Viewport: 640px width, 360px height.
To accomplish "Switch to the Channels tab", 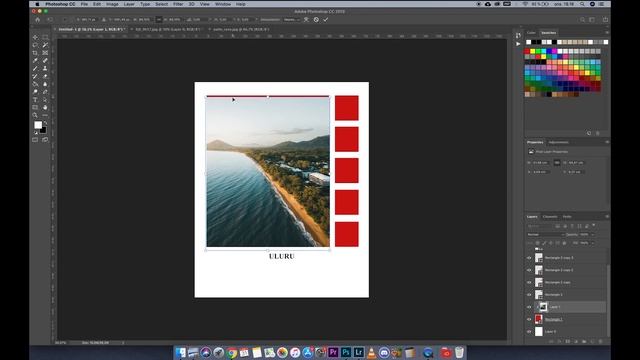I will tap(550, 217).
